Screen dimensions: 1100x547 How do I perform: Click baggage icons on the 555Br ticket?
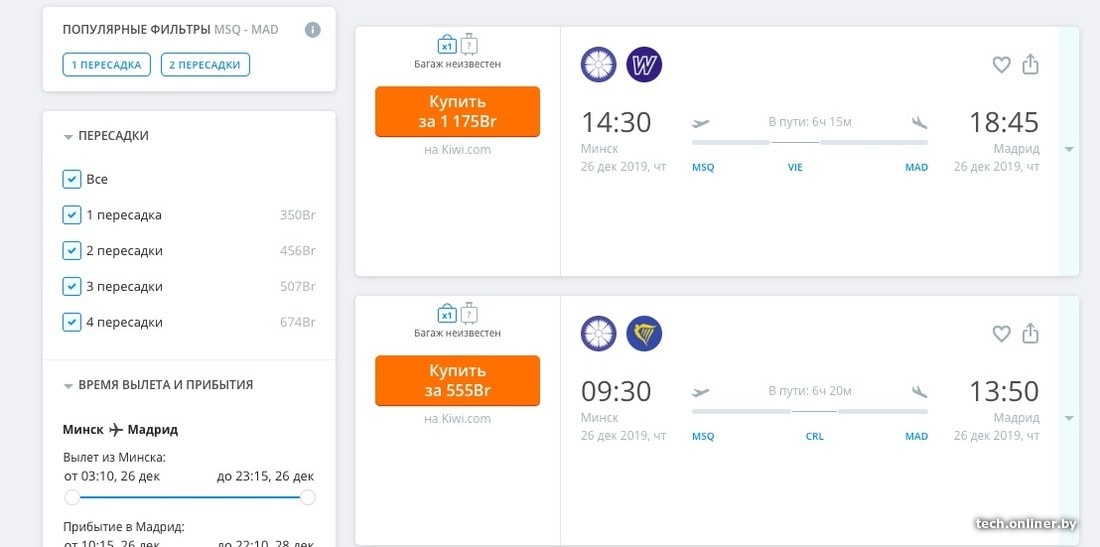(x=457, y=313)
